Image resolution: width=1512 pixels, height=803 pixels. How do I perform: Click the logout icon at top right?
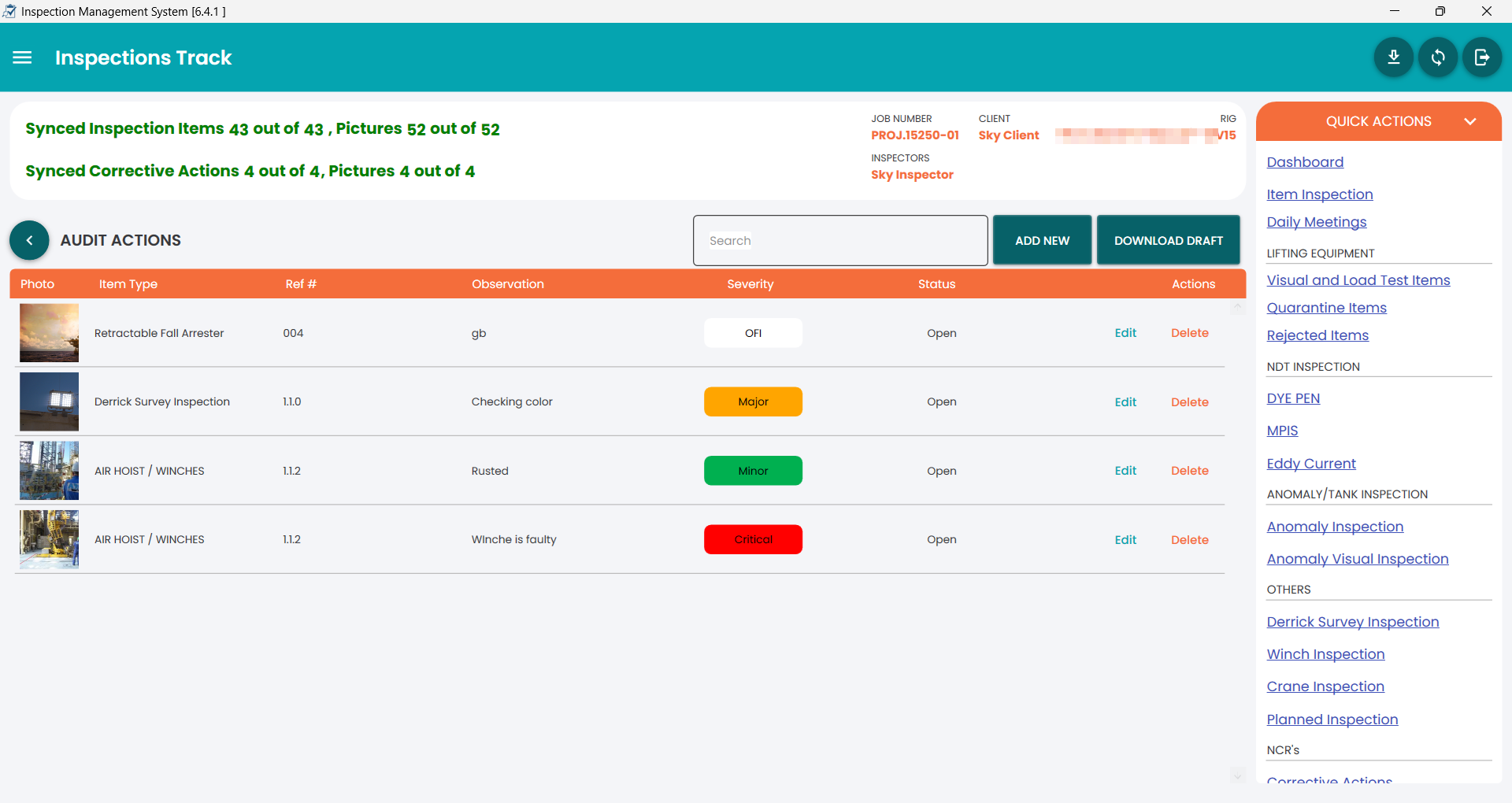[x=1481, y=57]
